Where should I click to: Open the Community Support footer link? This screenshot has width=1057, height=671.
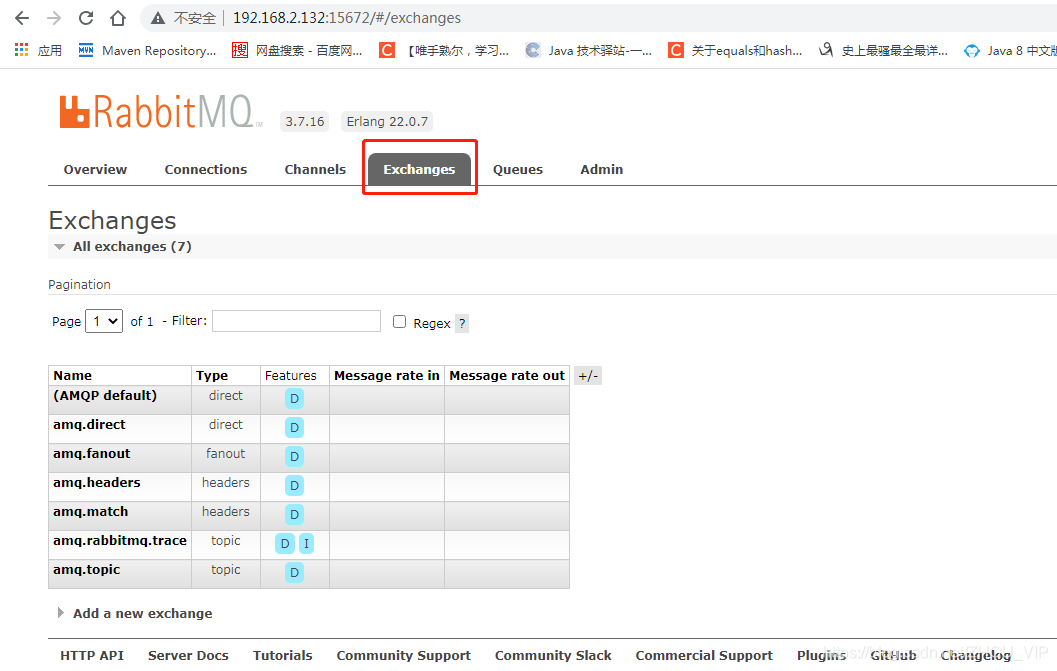pyautogui.click(x=404, y=655)
